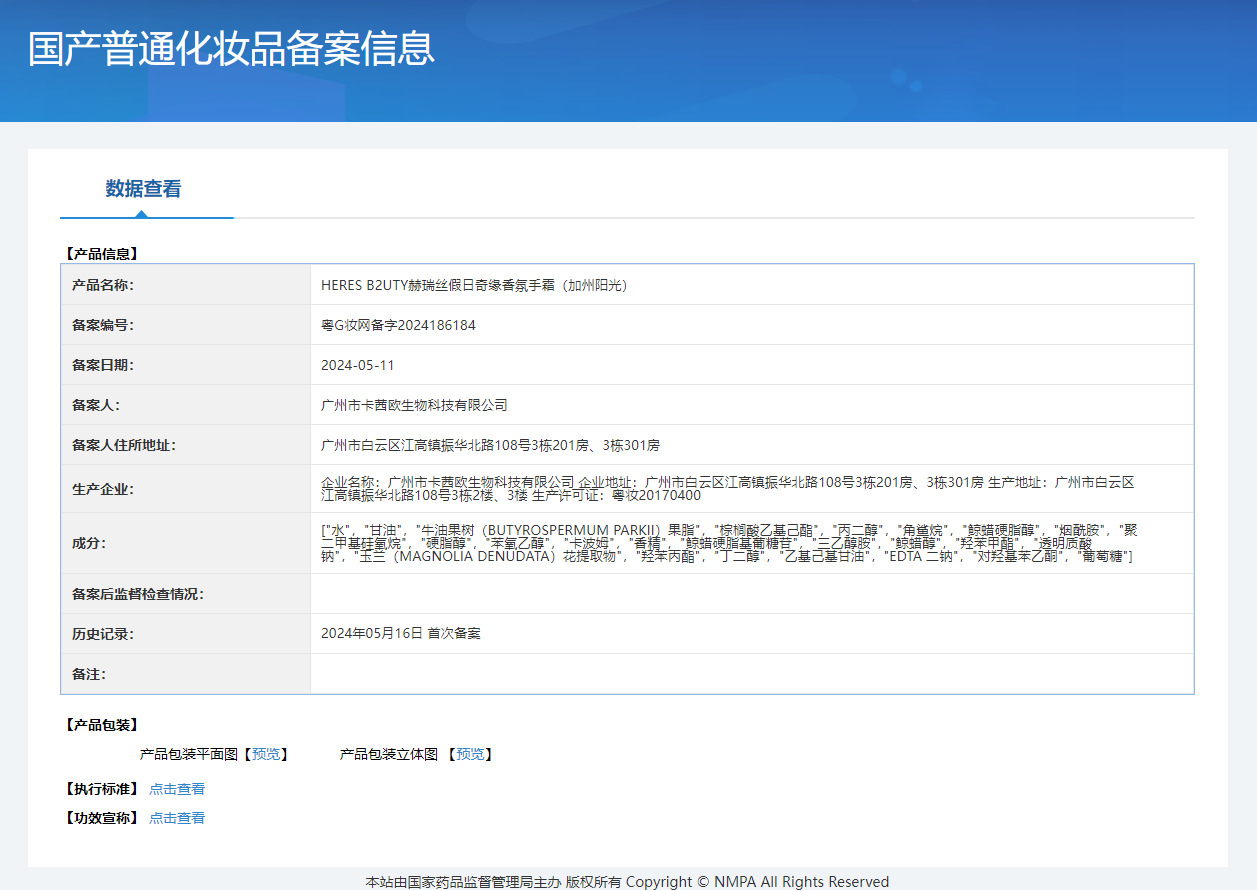
Task: Open 预览 link for 产品包装平面图
Action: coord(266,754)
